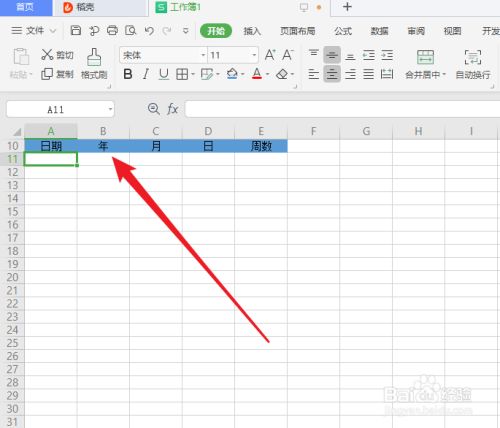Click distributed alignment icon

tap(387, 74)
